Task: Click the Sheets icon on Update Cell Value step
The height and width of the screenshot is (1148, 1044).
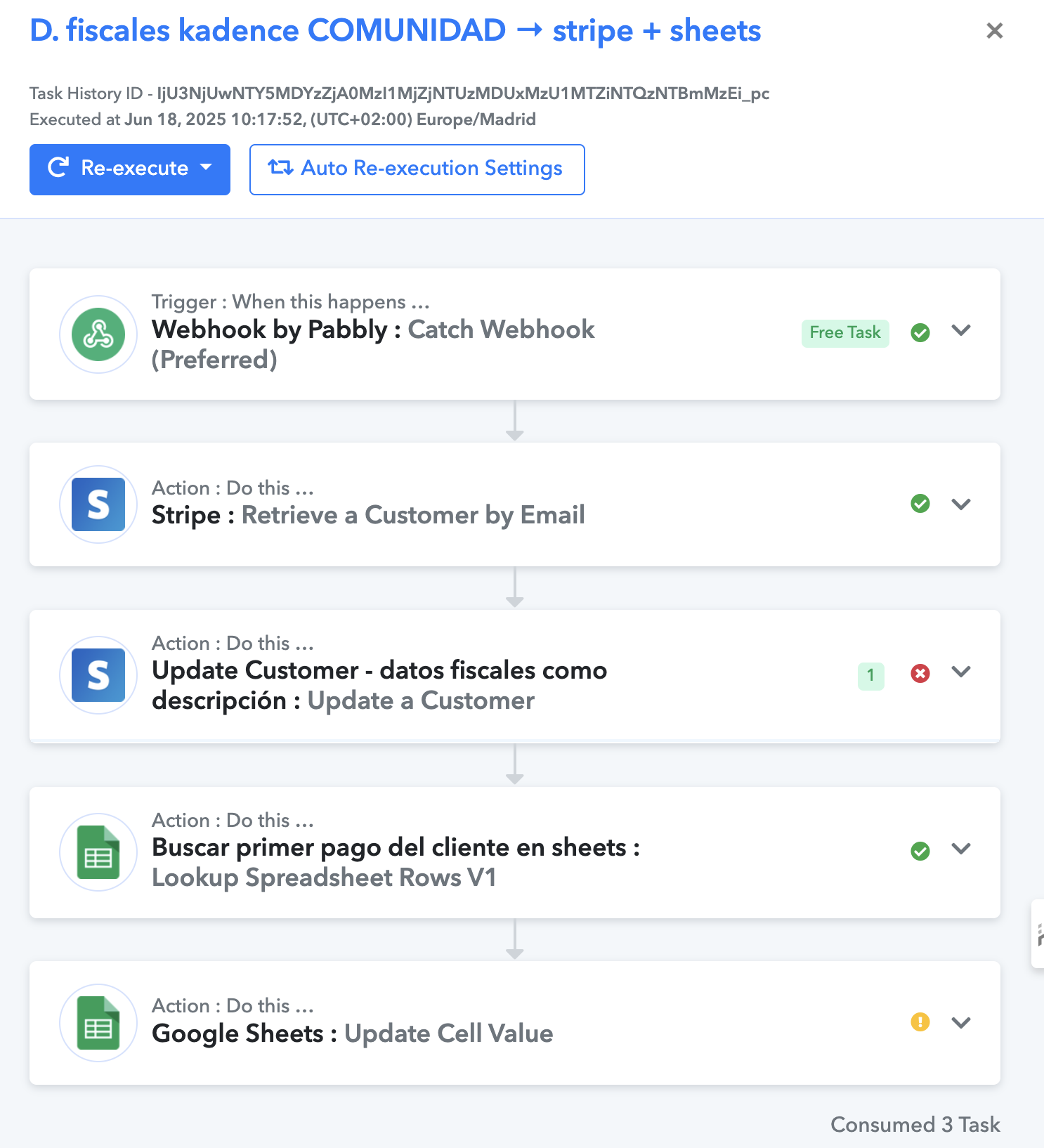Action: point(98,1023)
